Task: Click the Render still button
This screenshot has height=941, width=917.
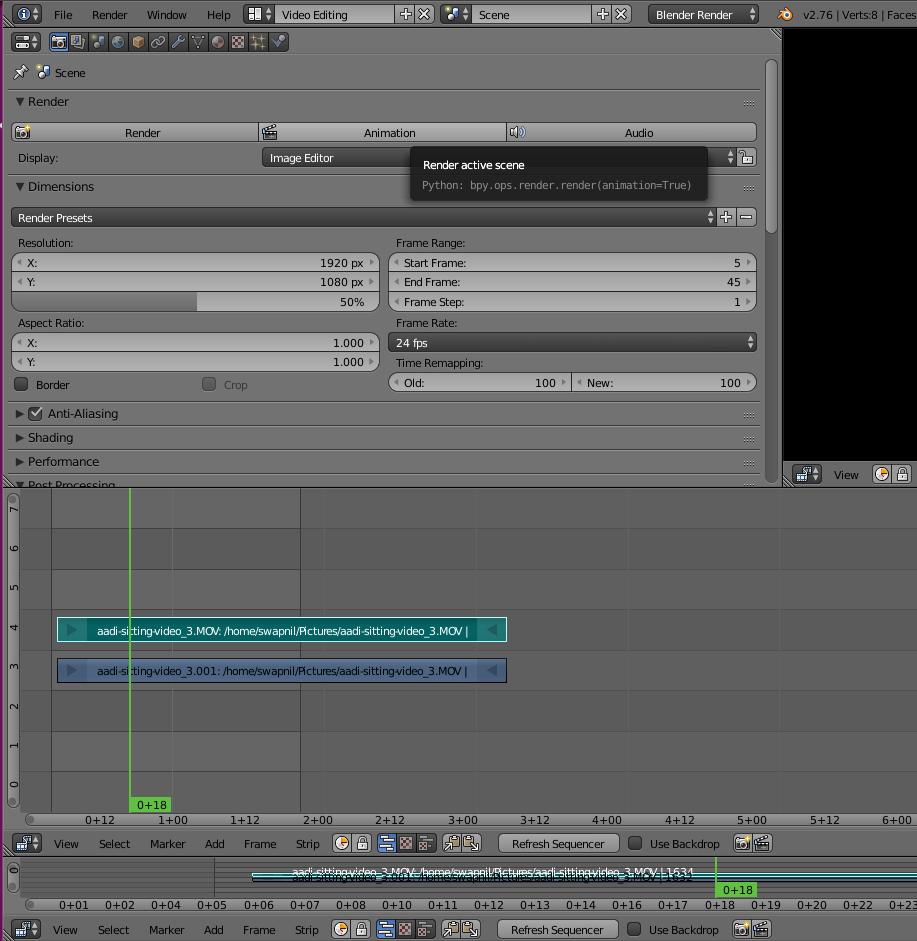Action: [135, 132]
